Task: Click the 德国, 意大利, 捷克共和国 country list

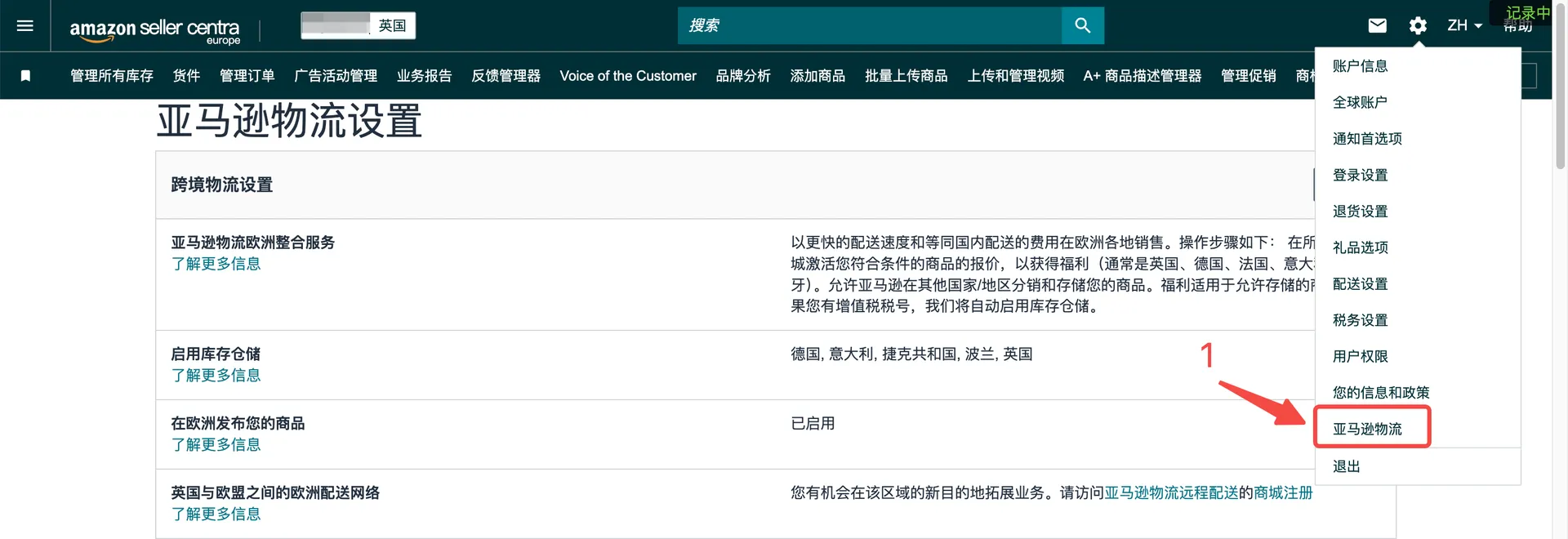Action: [911, 354]
